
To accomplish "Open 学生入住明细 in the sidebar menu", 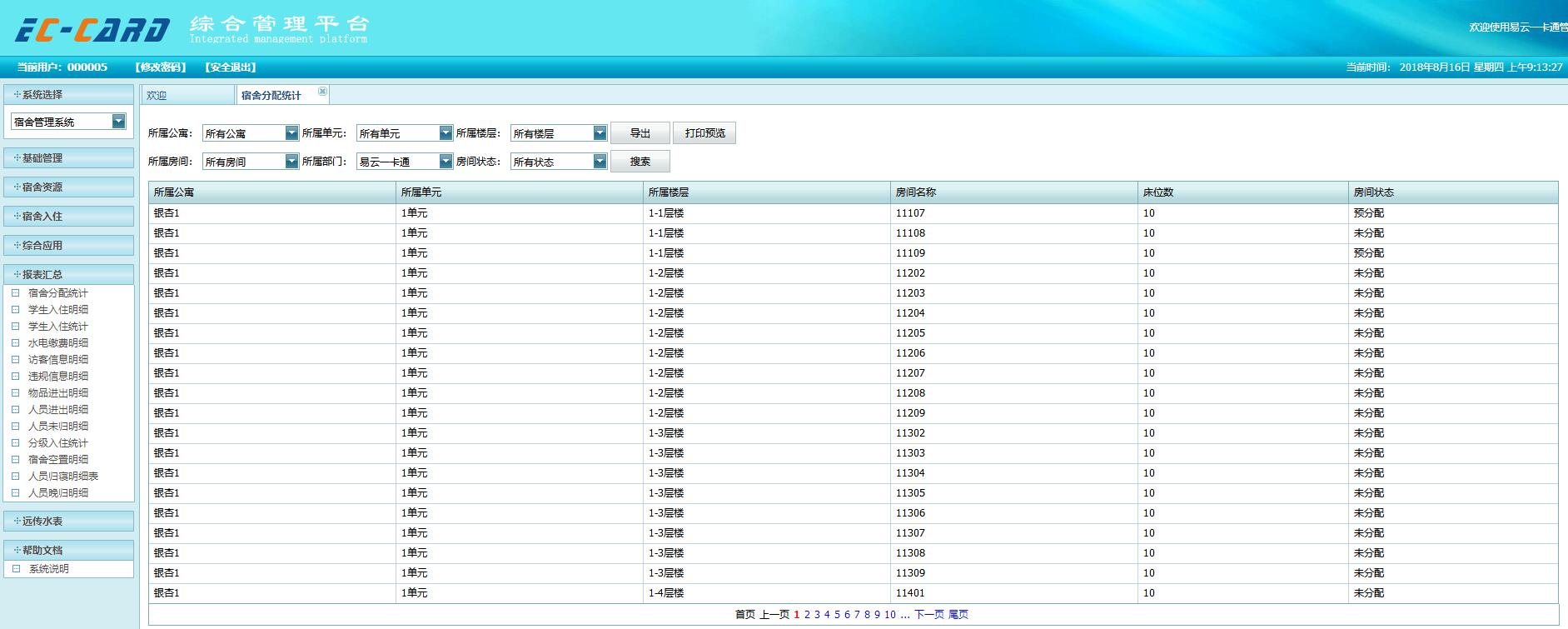I will (57, 310).
